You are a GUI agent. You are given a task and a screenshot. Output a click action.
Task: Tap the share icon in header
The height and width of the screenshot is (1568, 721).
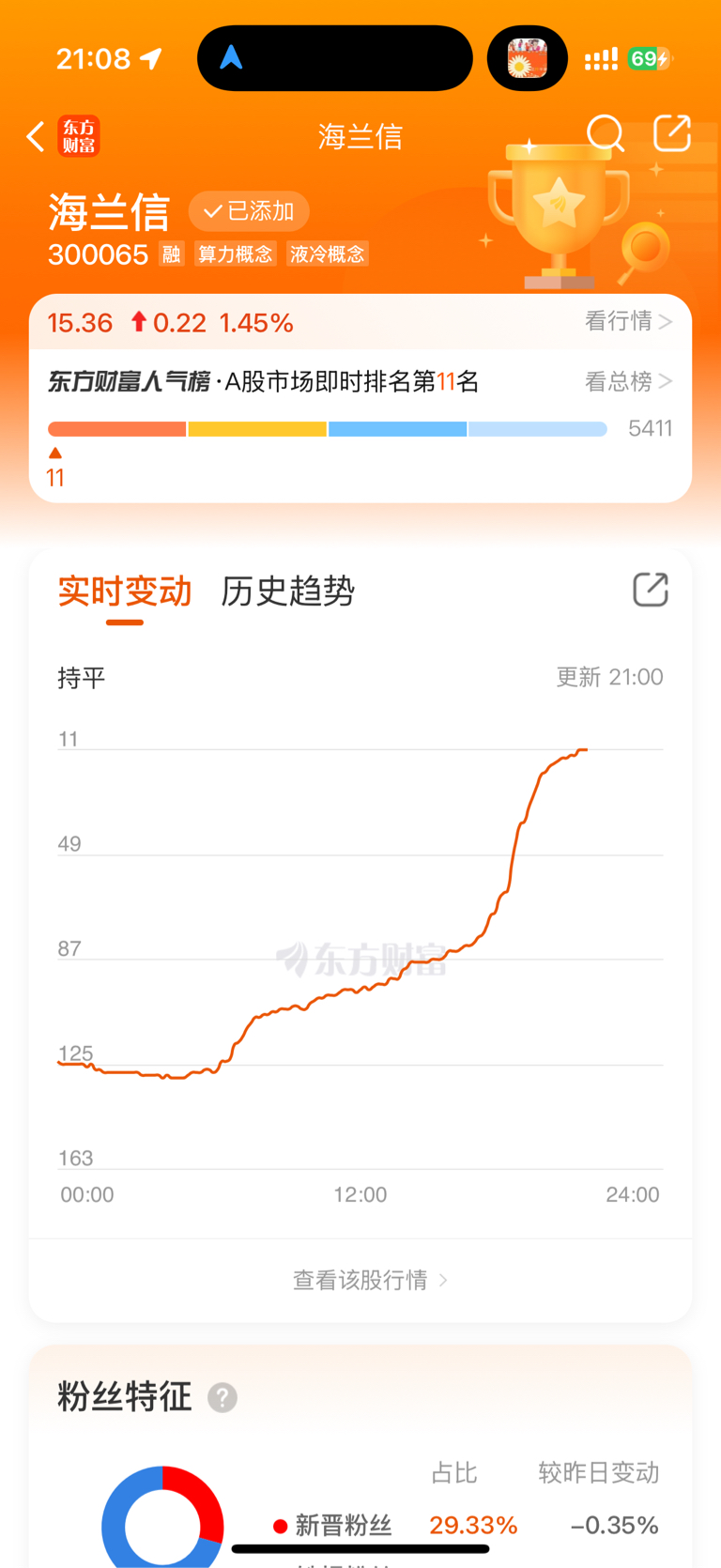click(672, 133)
